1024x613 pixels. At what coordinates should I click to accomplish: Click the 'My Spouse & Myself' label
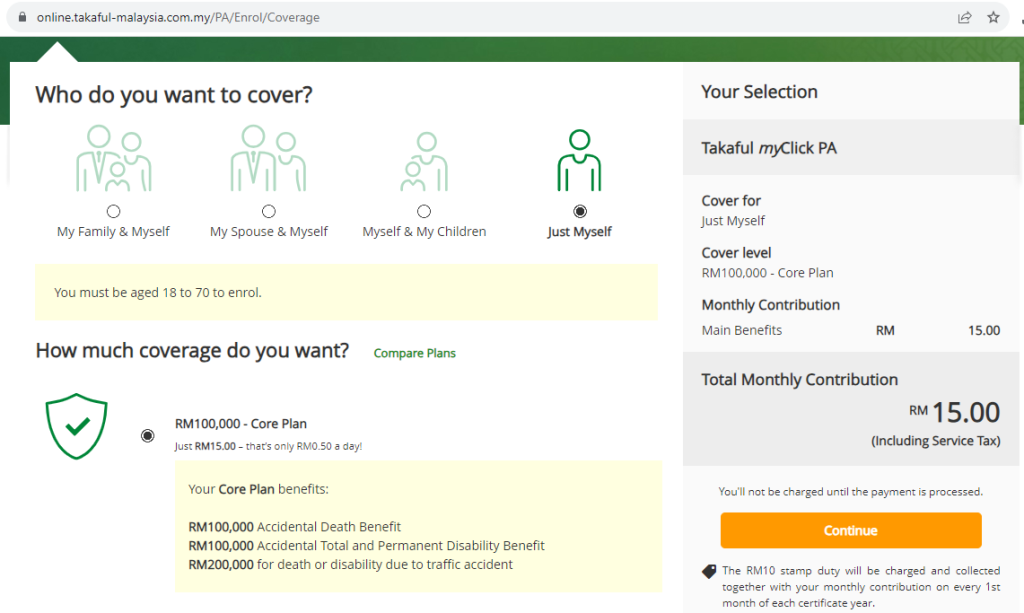tap(268, 232)
